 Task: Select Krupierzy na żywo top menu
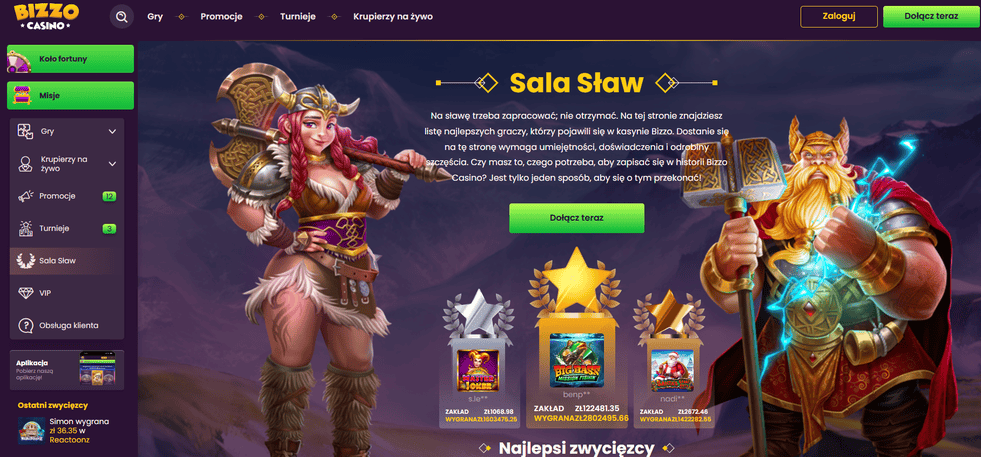pyautogui.click(x=392, y=17)
